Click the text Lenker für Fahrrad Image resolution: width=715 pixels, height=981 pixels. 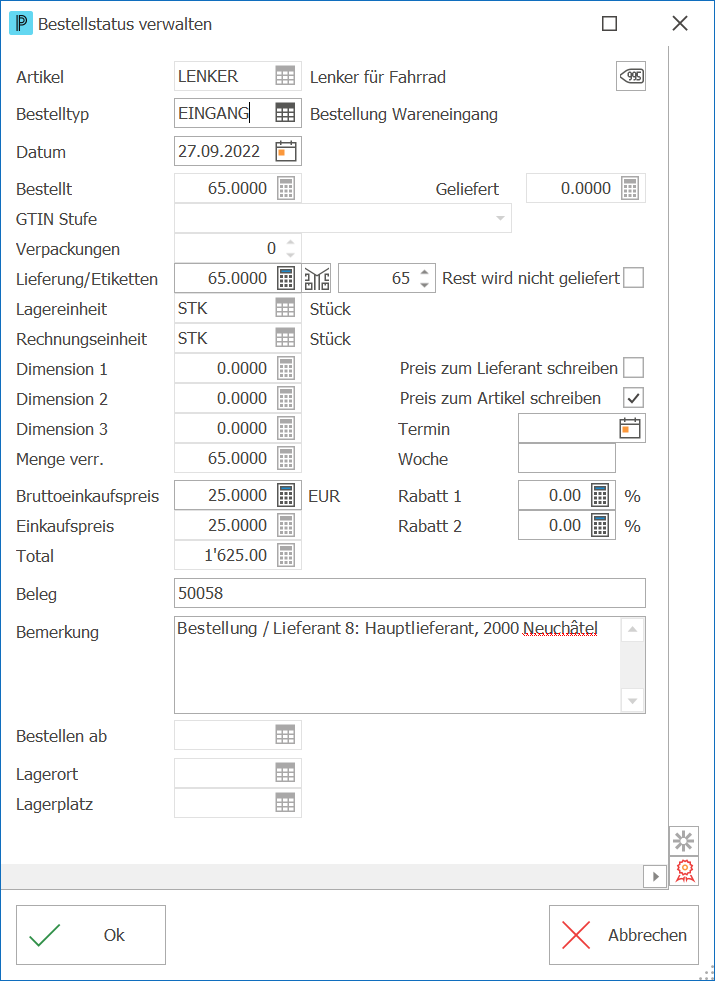click(x=378, y=78)
